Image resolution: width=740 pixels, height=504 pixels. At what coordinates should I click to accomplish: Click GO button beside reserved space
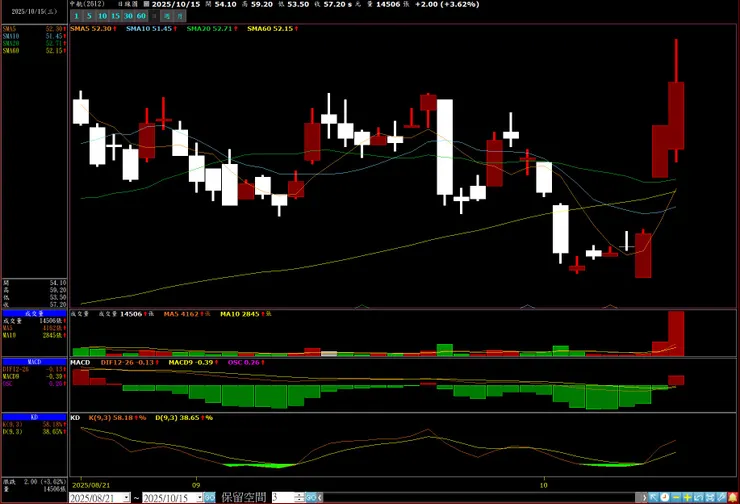(x=311, y=497)
